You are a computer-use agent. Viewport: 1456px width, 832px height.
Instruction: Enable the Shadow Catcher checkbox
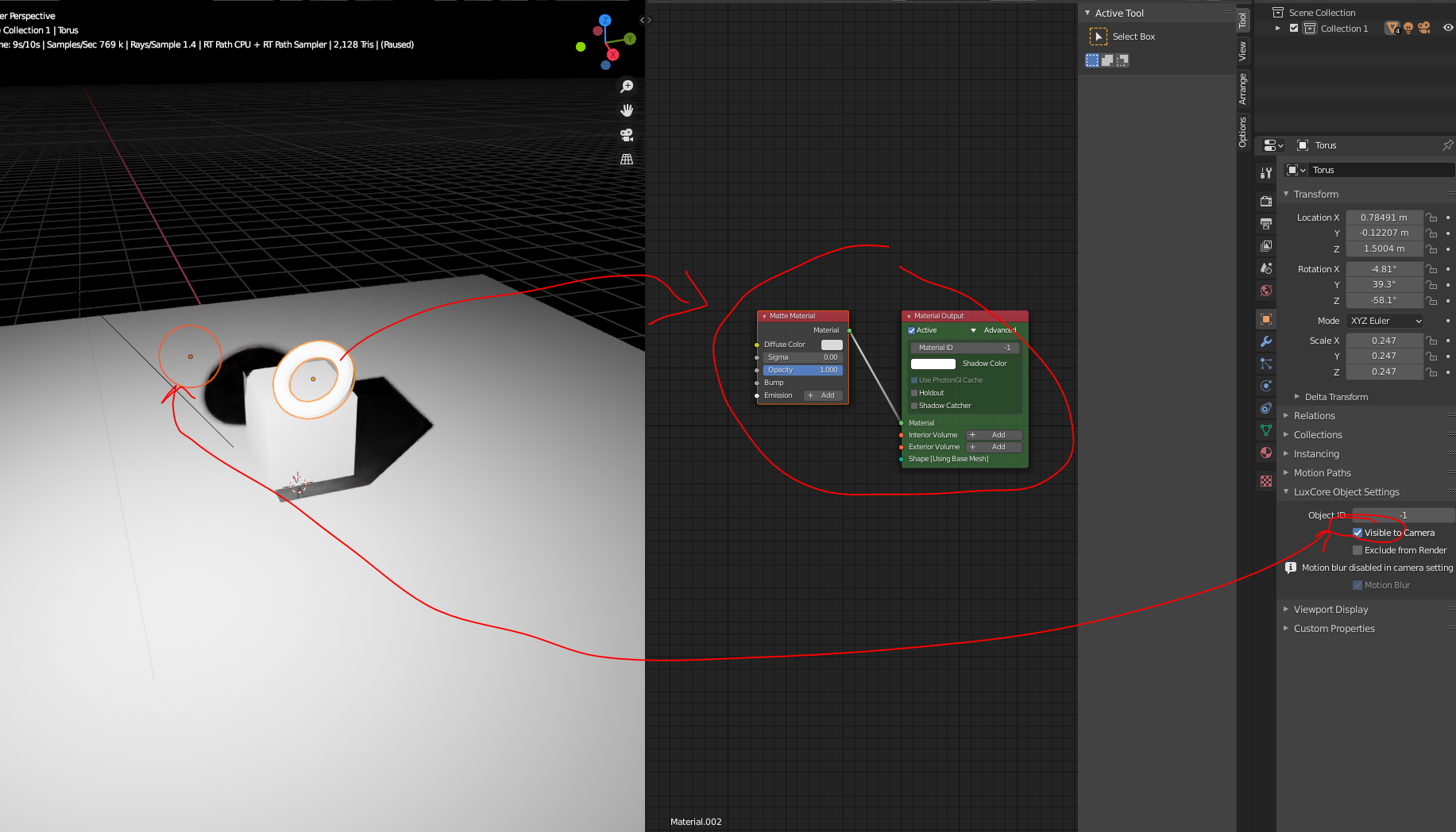coord(914,406)
